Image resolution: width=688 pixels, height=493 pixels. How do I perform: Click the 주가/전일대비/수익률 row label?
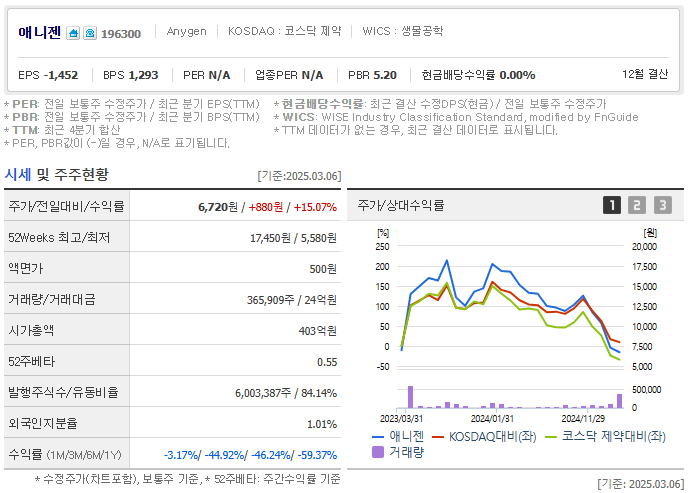point(66,206)
